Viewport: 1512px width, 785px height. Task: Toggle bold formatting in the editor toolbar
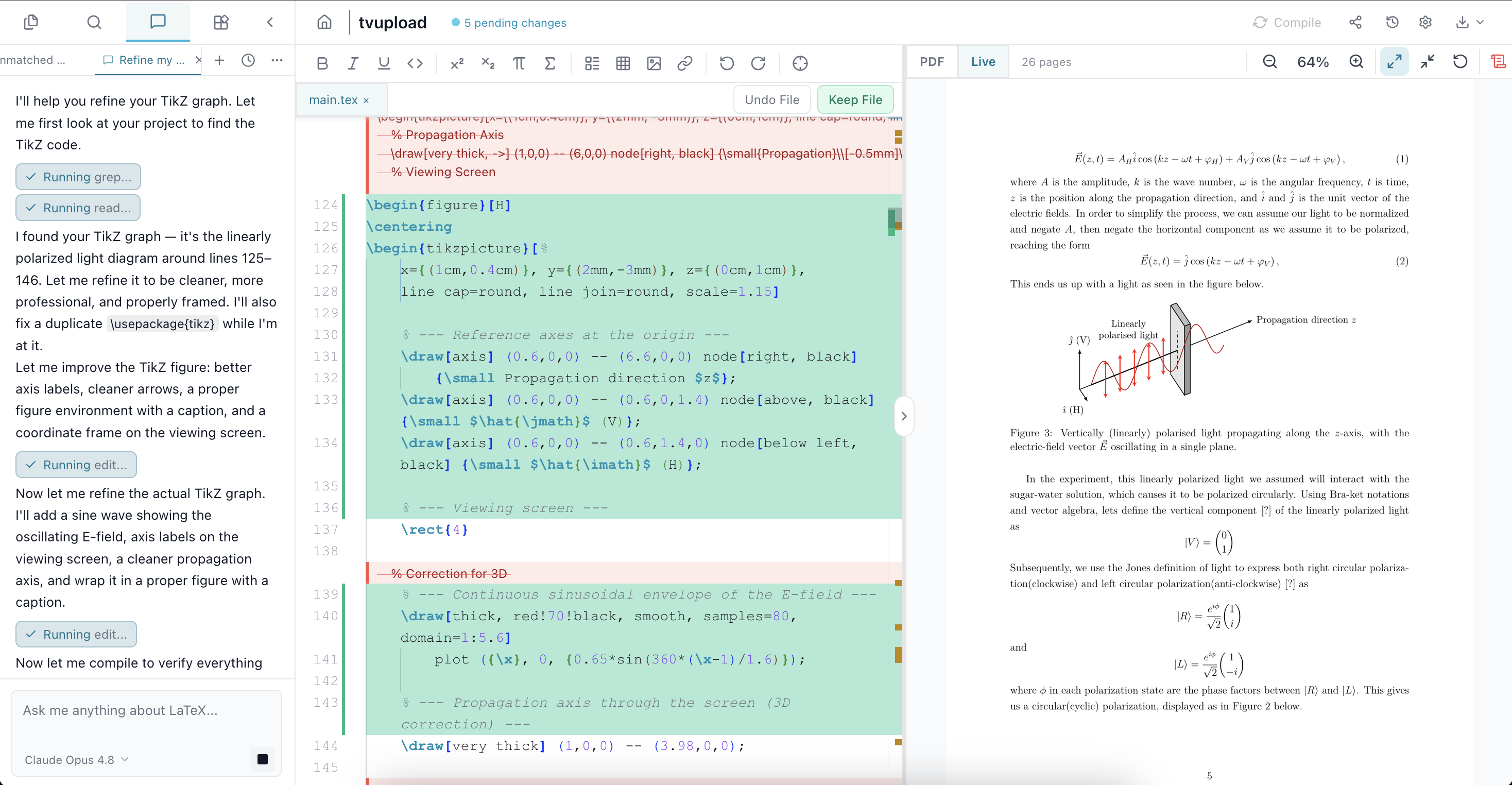click(322, 63)
